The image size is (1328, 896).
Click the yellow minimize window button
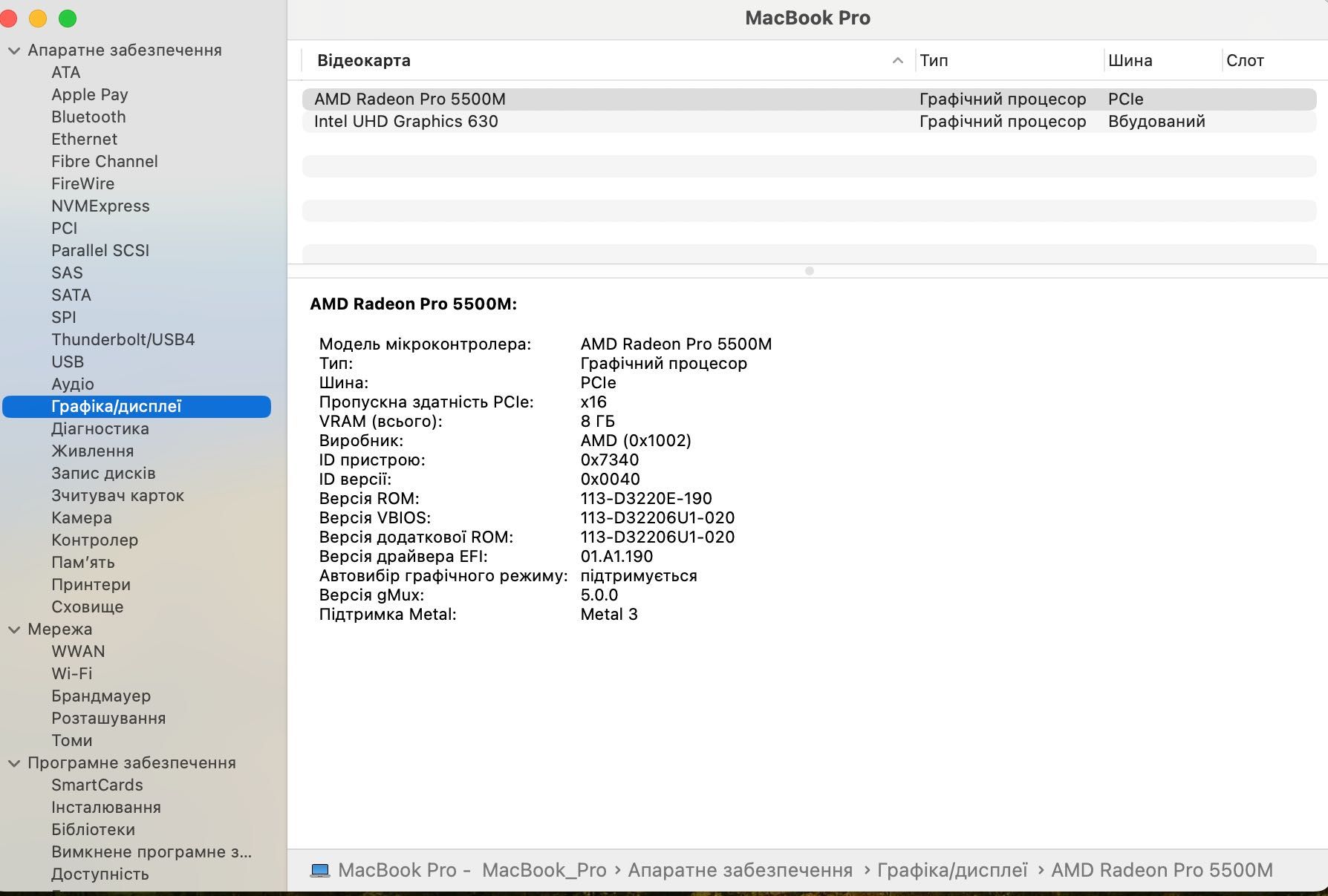[x=37, y=19]
